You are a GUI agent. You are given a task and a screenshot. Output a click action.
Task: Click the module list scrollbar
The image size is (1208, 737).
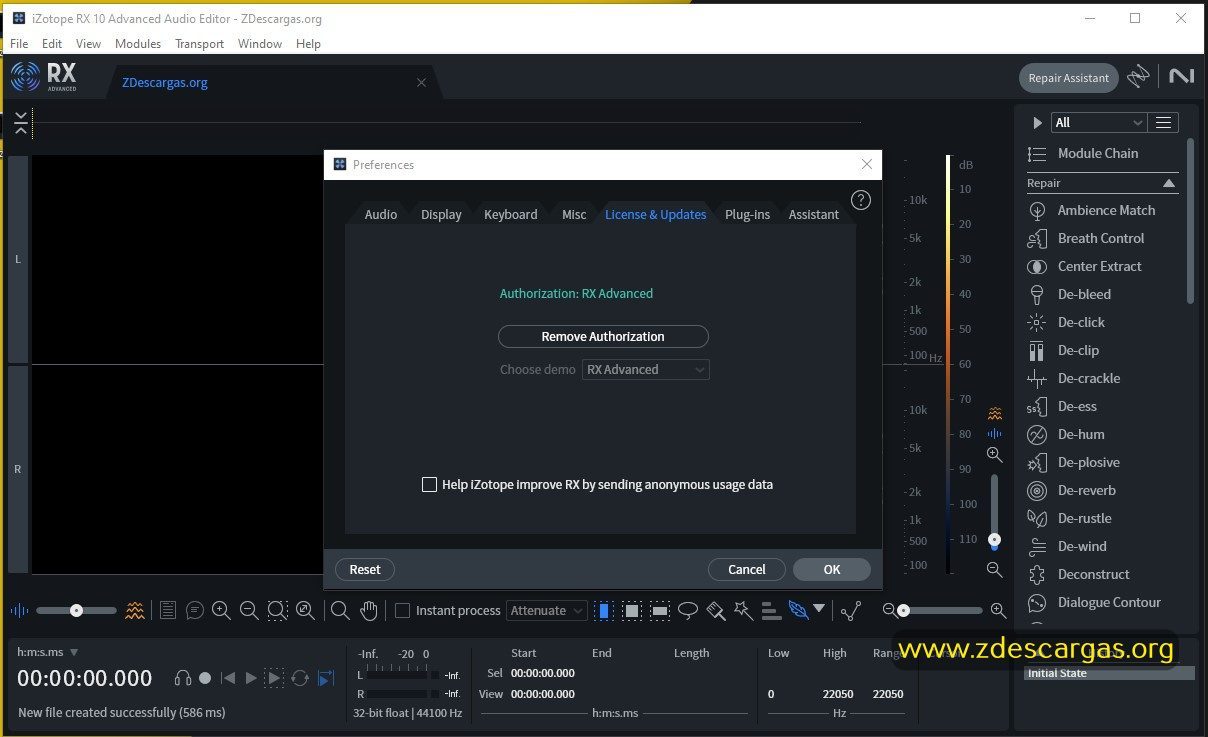tap(1190, 220)
